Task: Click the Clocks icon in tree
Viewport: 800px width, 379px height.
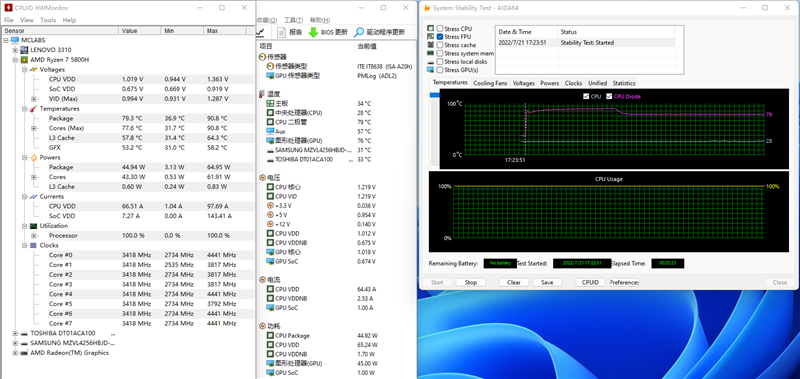Action: [x=33, y=245]
